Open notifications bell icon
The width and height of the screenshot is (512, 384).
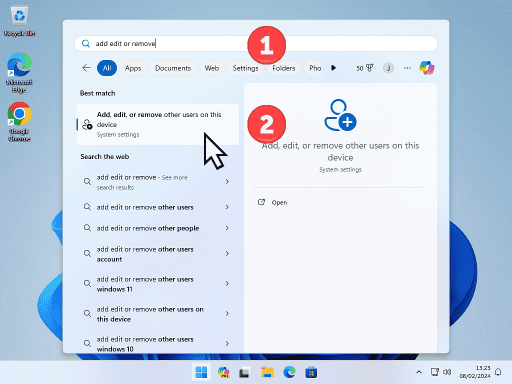pos(498,372)
